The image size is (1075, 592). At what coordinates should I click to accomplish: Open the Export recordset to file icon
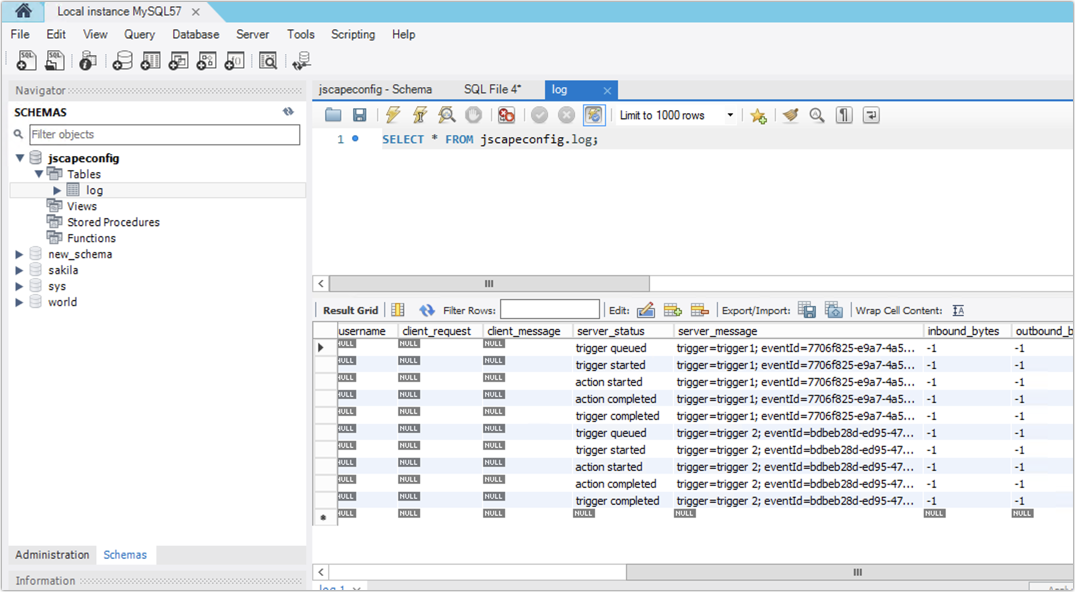click(805, 310)
